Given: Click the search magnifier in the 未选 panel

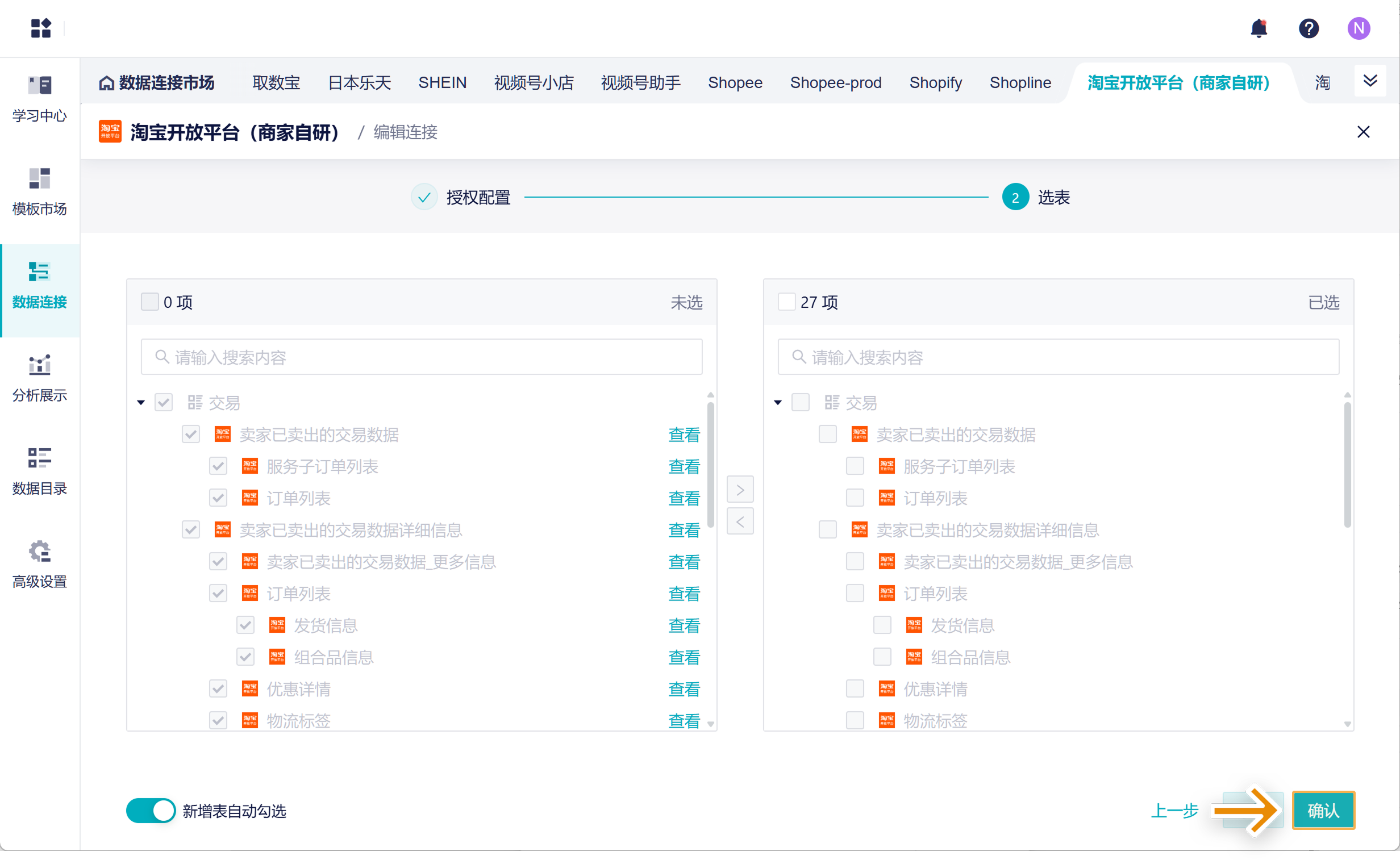Looking at the screenshot, I should click(162, 357).
